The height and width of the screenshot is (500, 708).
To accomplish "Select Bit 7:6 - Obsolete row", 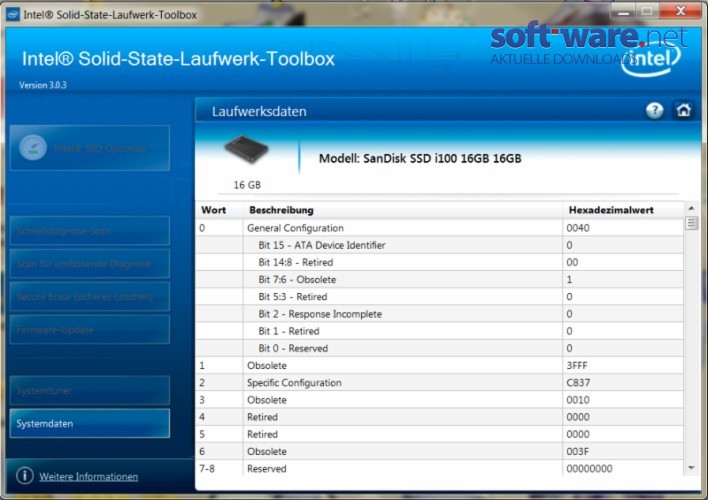I will (x=440, y=279).
